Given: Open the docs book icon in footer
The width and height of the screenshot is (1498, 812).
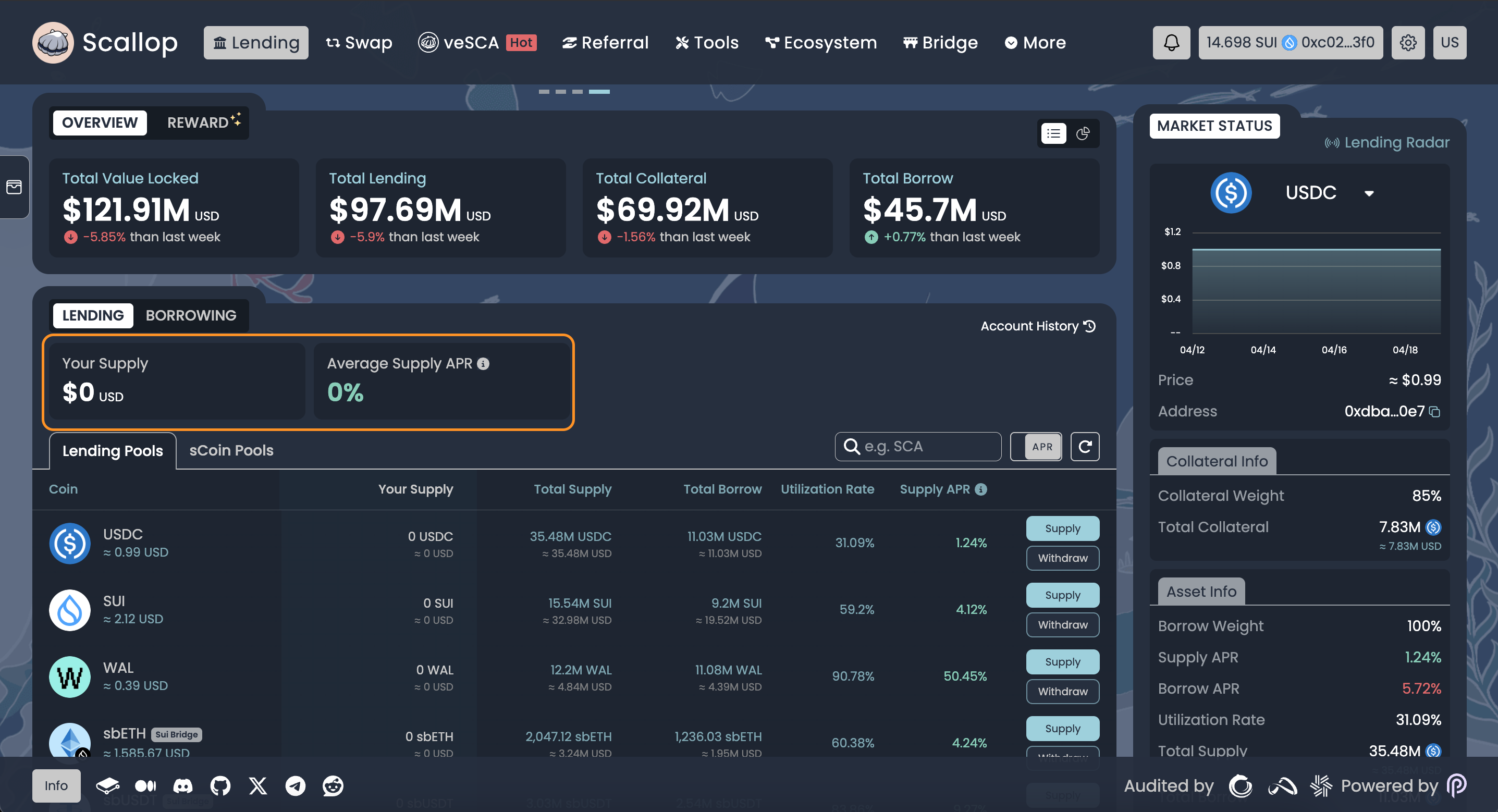Looking at the screenshot, I should (x=107, y=786).
